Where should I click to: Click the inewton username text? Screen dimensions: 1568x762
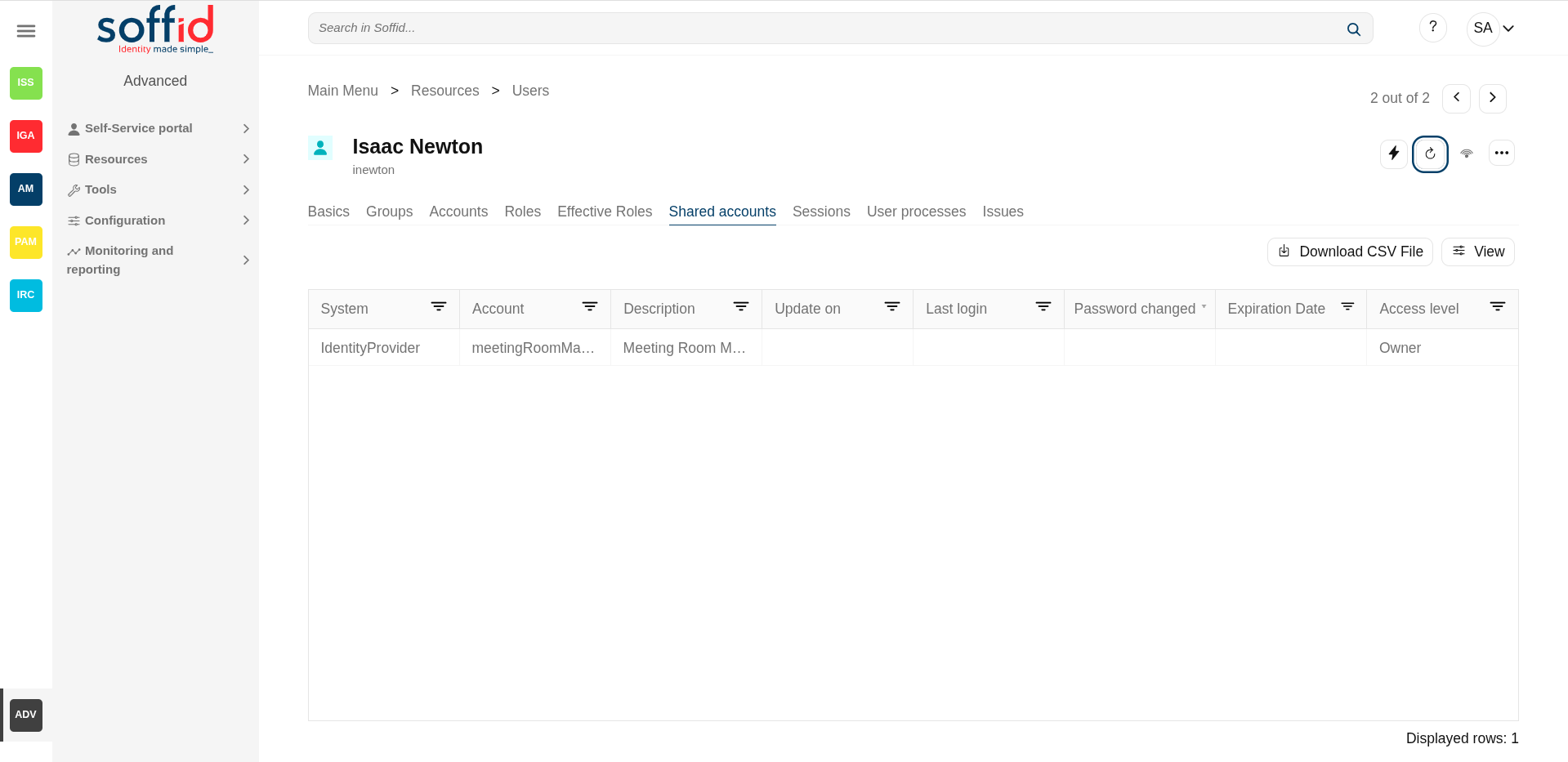(373, 170)
